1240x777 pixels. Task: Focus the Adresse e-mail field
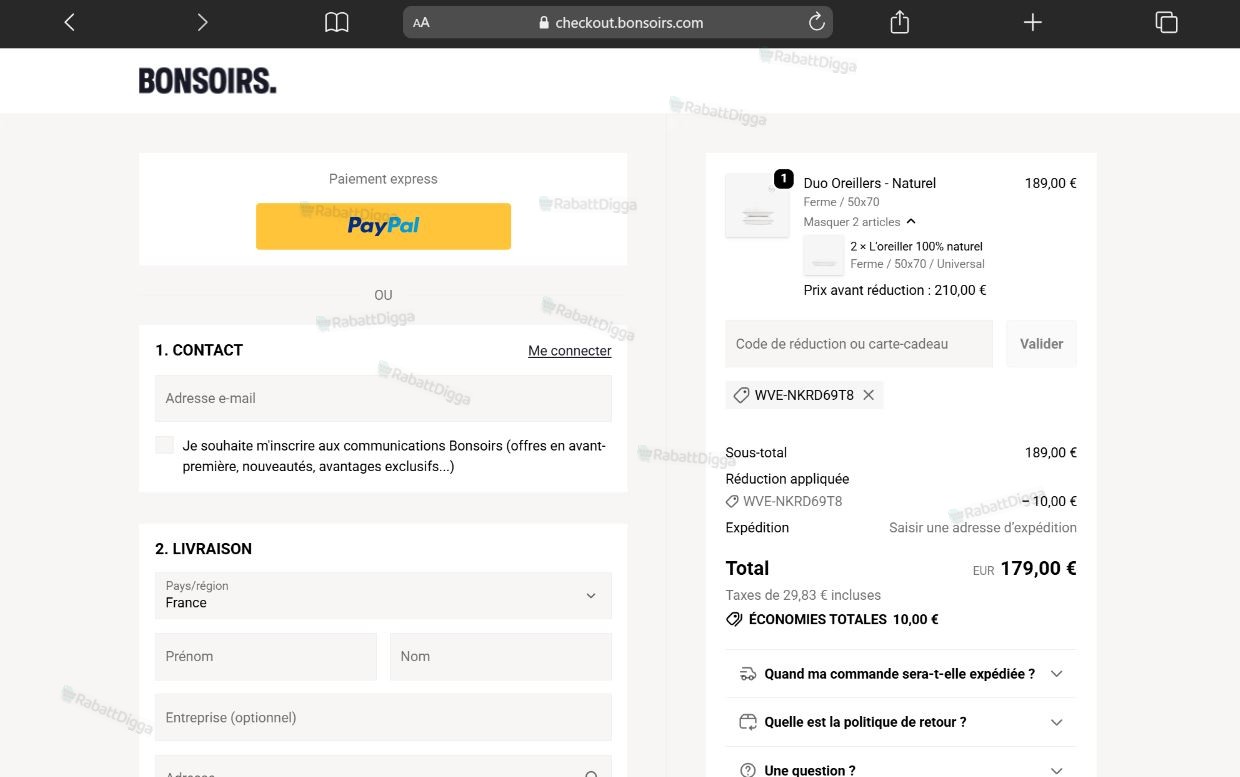pyautogui.click(x=383, y=398)
